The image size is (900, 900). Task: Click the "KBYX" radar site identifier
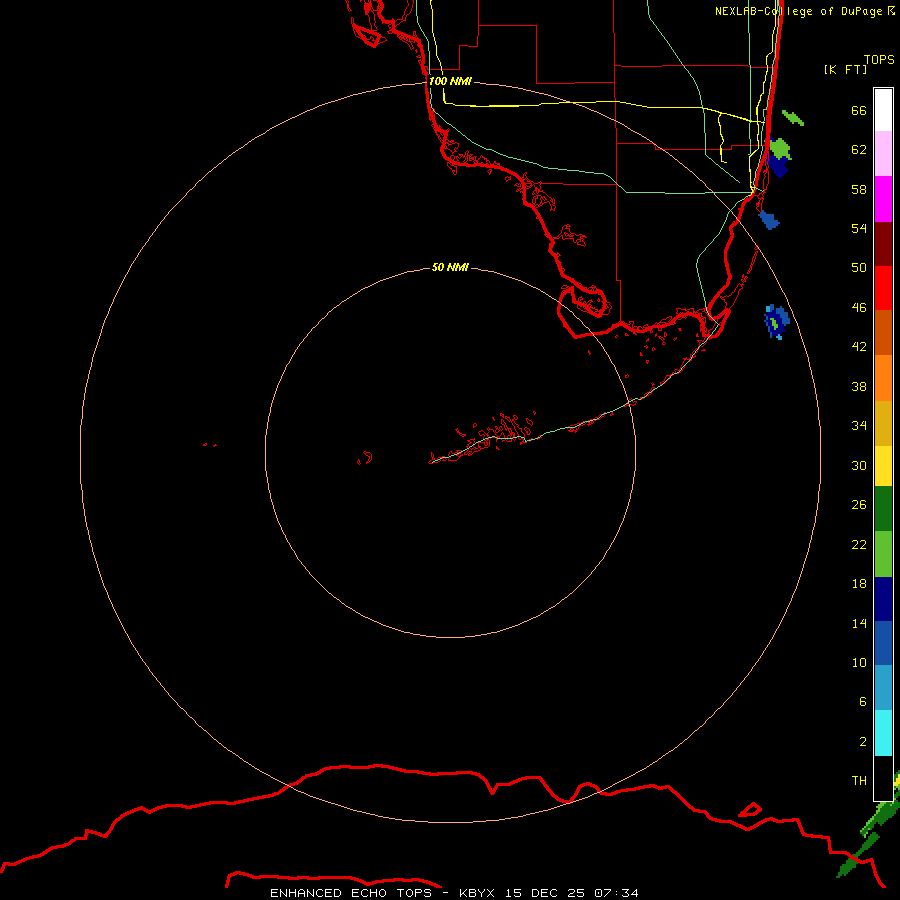[x=476, y=893]
